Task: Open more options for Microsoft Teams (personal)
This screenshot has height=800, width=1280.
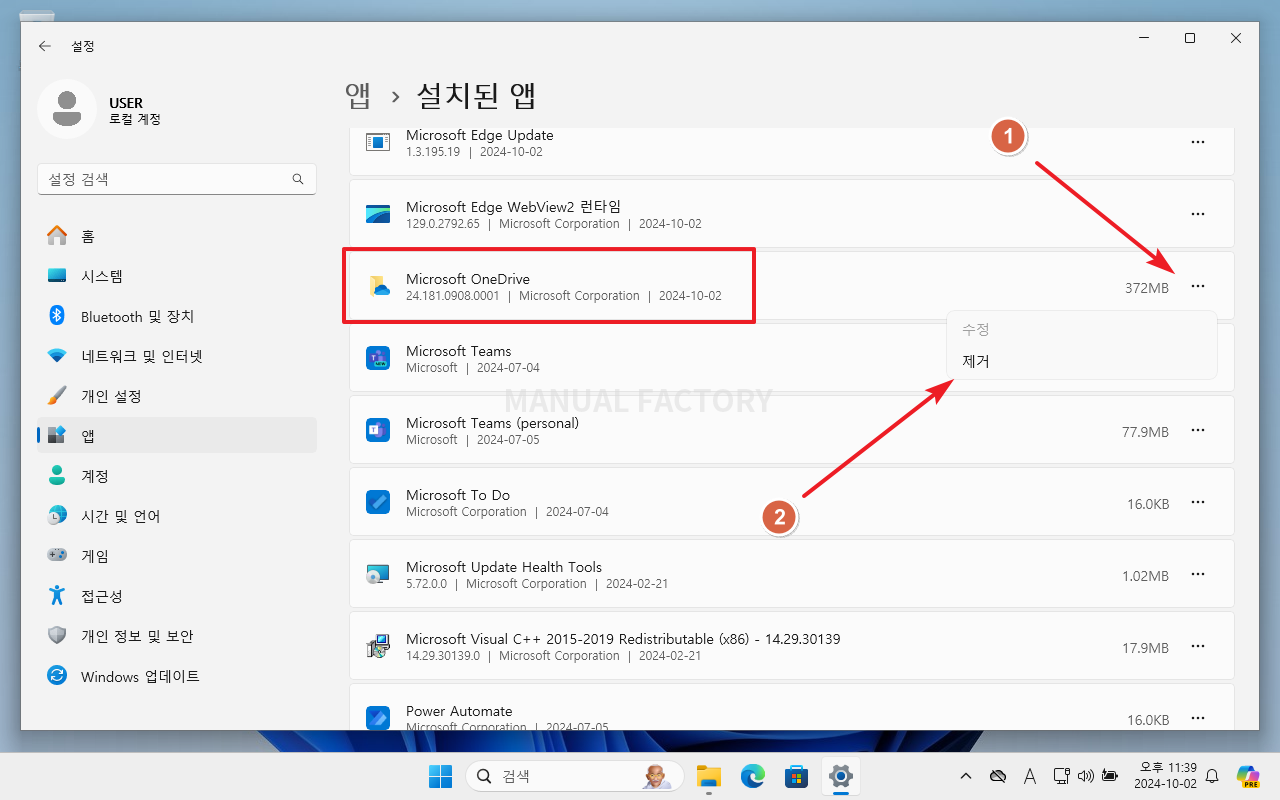Action: [1198, 431]
